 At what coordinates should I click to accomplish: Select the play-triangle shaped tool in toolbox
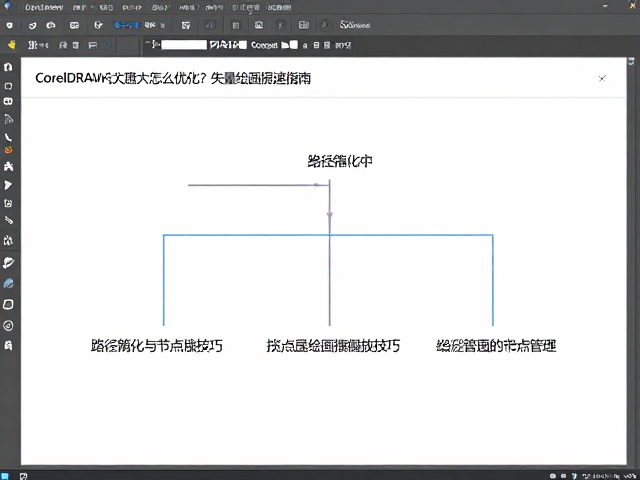tap(8, 185)
